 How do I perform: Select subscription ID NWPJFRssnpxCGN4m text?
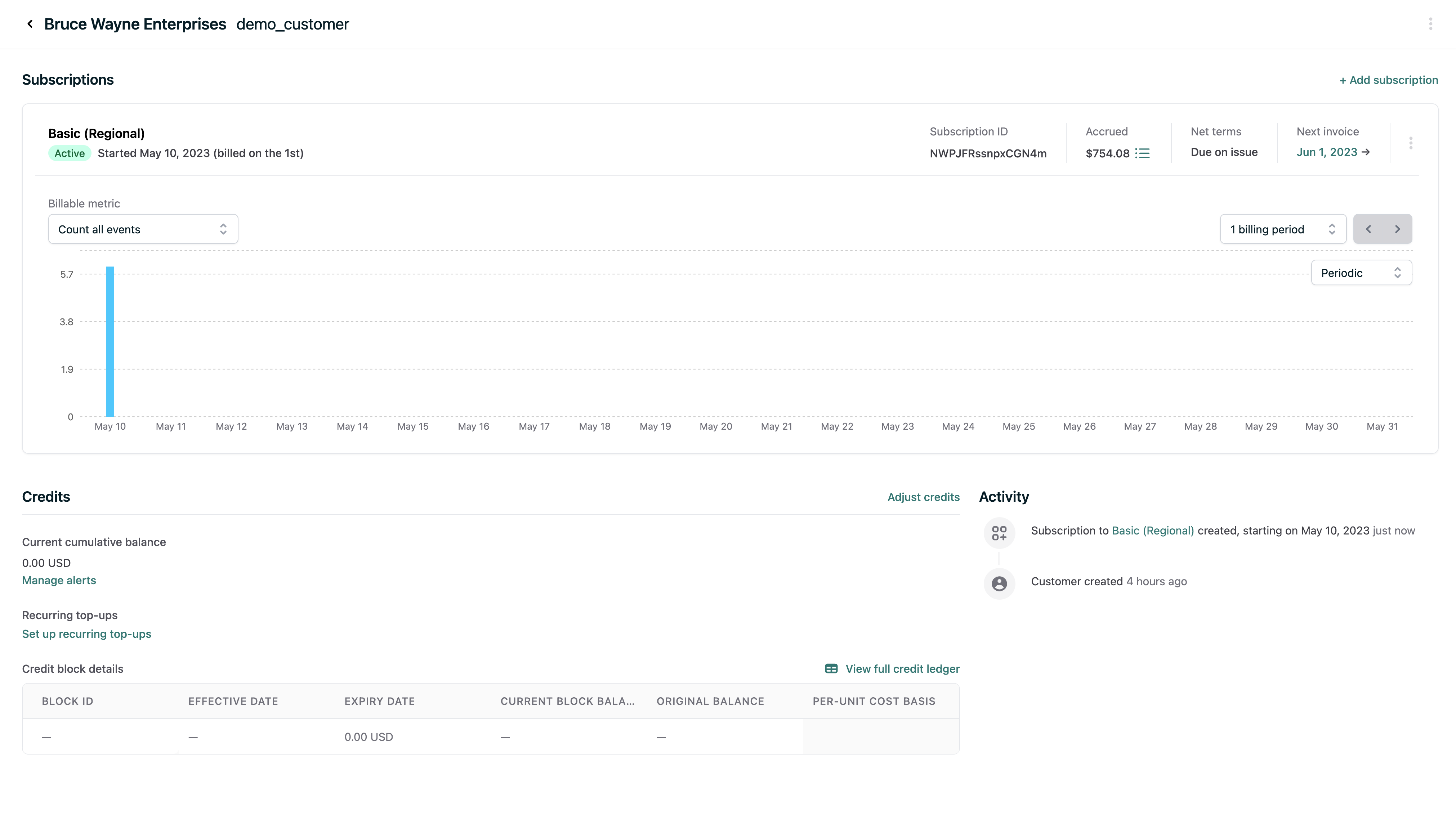[x=987, y=153]
